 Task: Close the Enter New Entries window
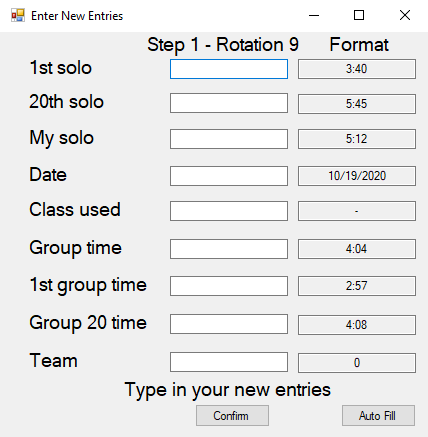(405, 15)
